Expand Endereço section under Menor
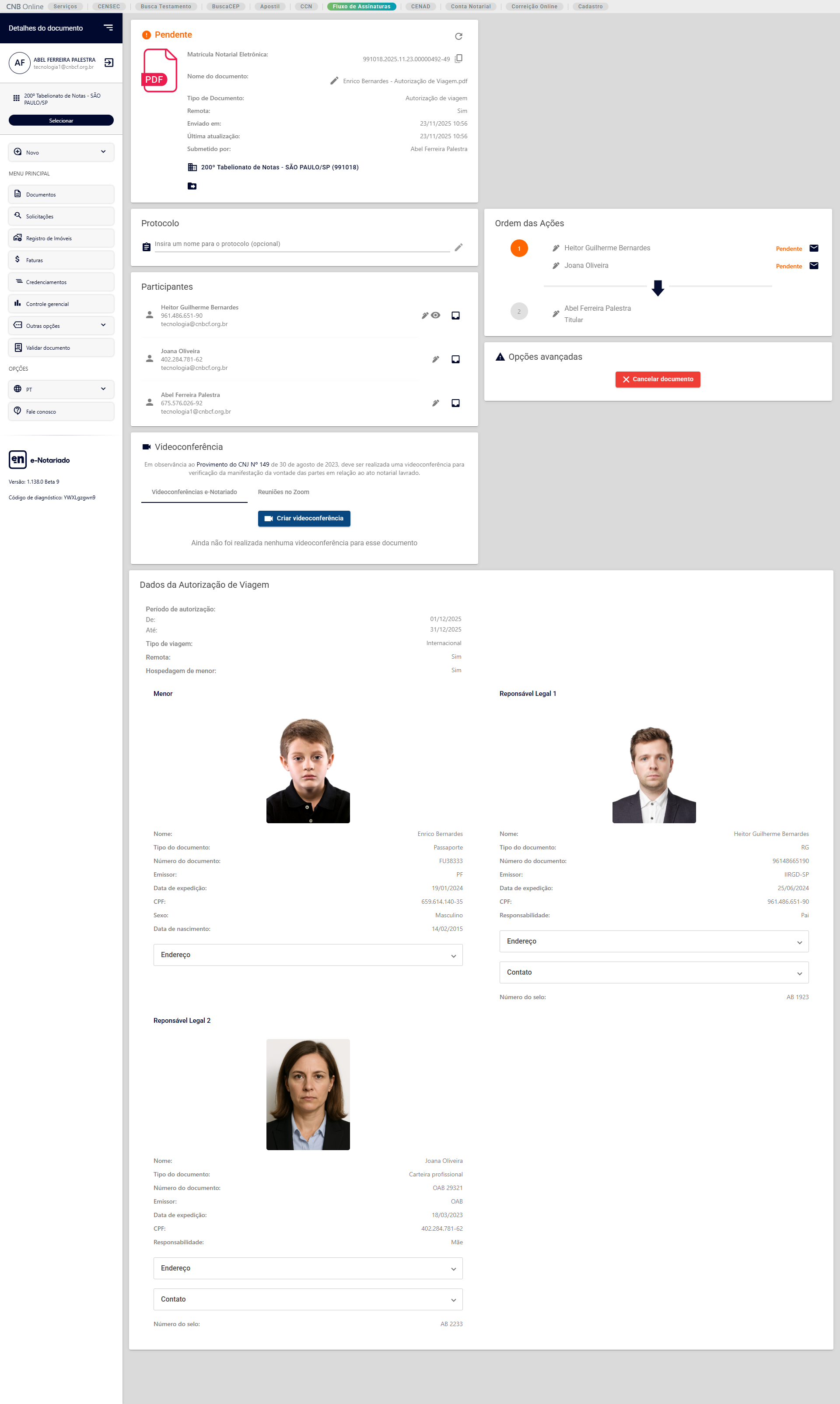 point(308,955)
